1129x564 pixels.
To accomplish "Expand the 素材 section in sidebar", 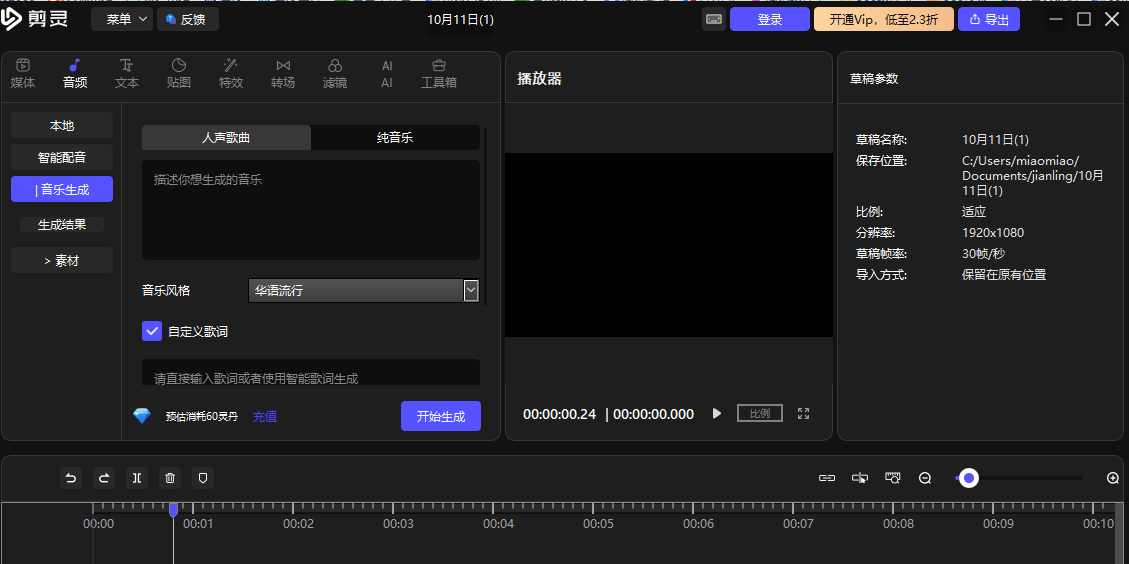I will tap(62, 260).
